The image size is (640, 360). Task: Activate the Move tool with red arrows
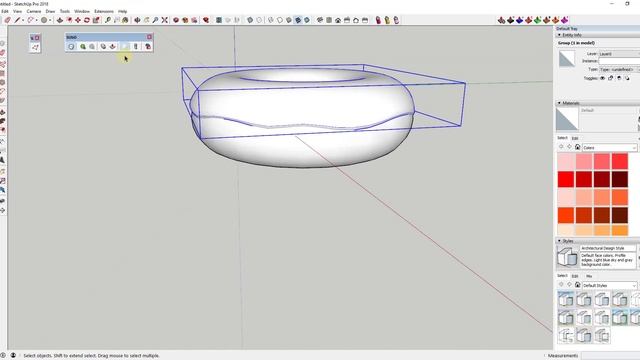(x=78, y=20)
